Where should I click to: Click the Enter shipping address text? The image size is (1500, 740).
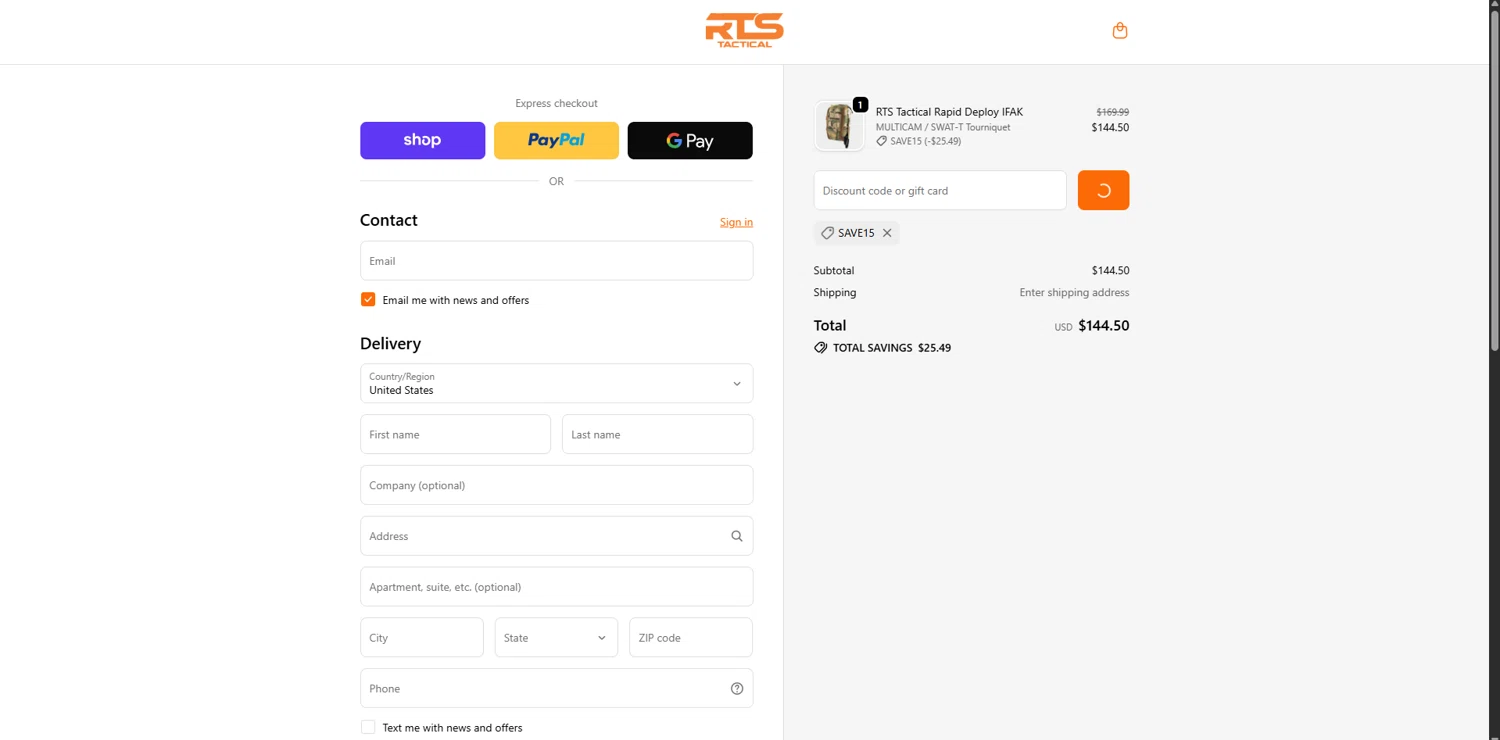pyautogui.click(x=1074, y=293)
